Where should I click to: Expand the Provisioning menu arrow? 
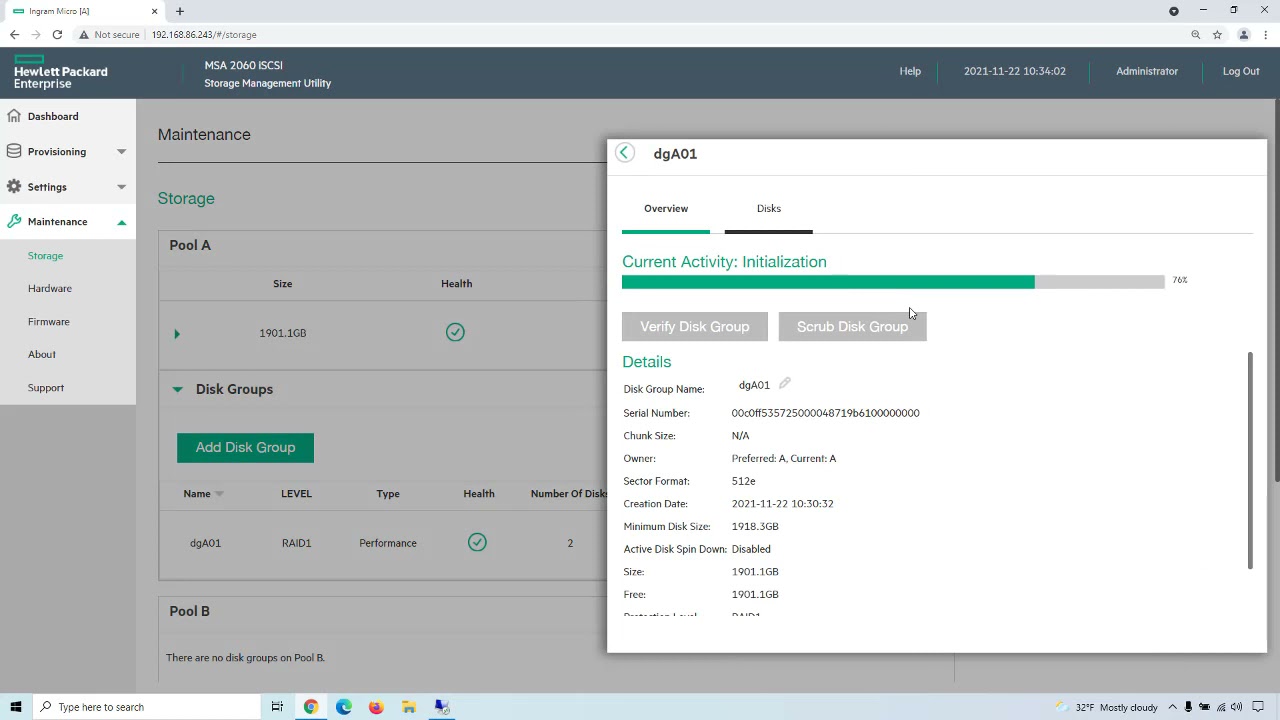(x=121, y=152)
